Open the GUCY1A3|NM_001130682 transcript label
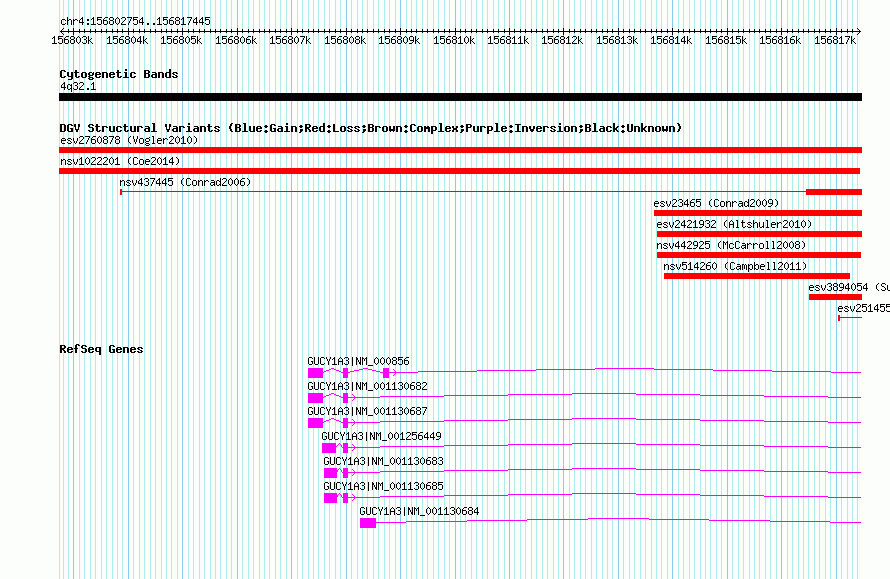This screenshot has height=579, width=890. point(367,386)
